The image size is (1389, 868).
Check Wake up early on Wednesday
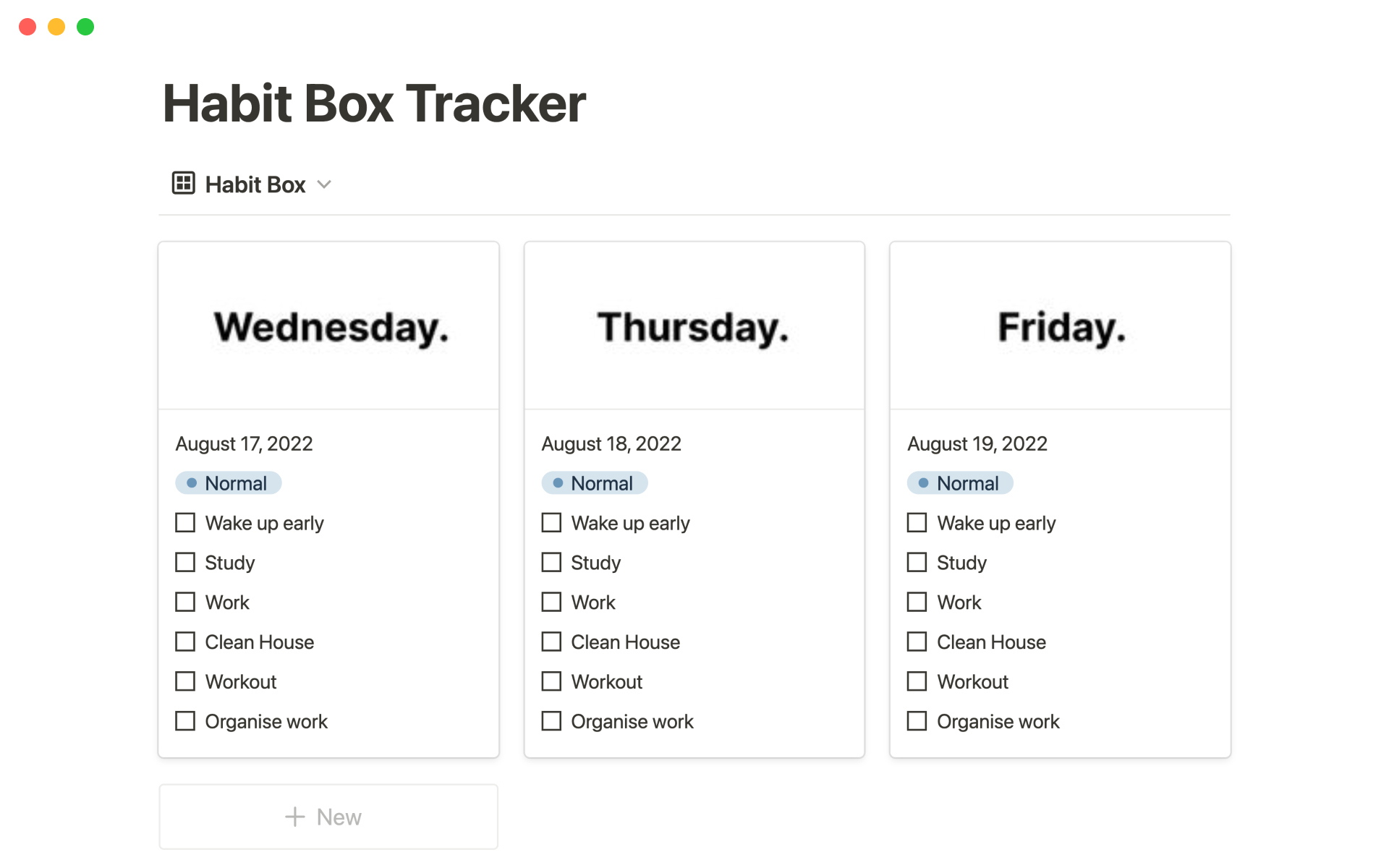click(x=185, y=522)
